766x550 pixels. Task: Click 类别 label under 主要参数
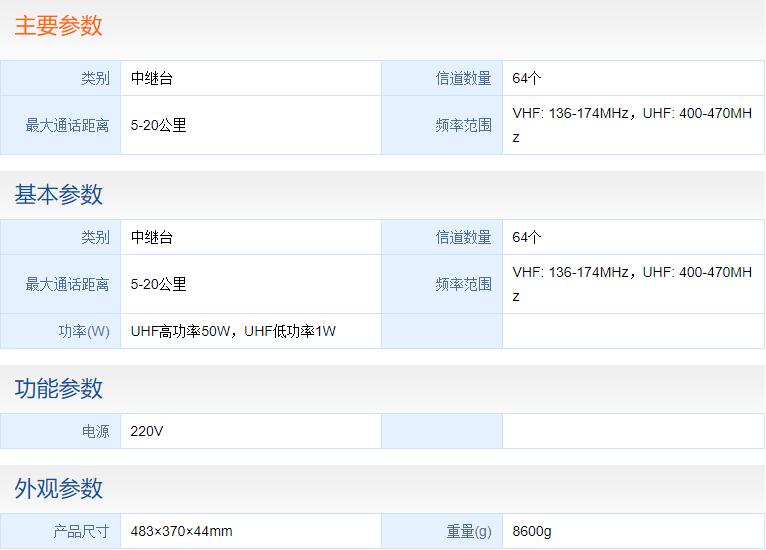(x=95, y=78)
